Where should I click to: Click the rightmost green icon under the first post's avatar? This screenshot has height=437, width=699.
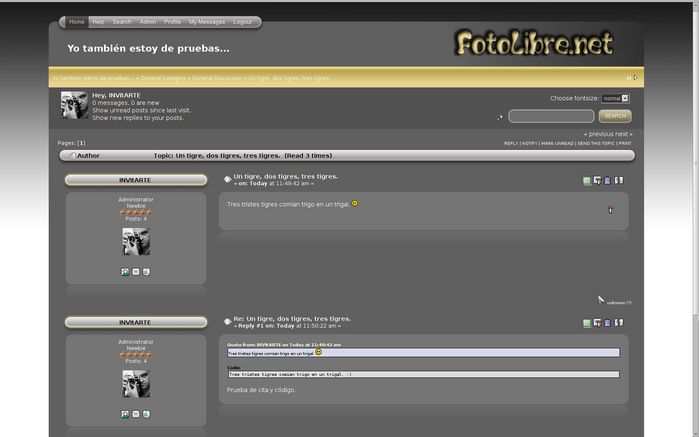(x=146, y=272)
